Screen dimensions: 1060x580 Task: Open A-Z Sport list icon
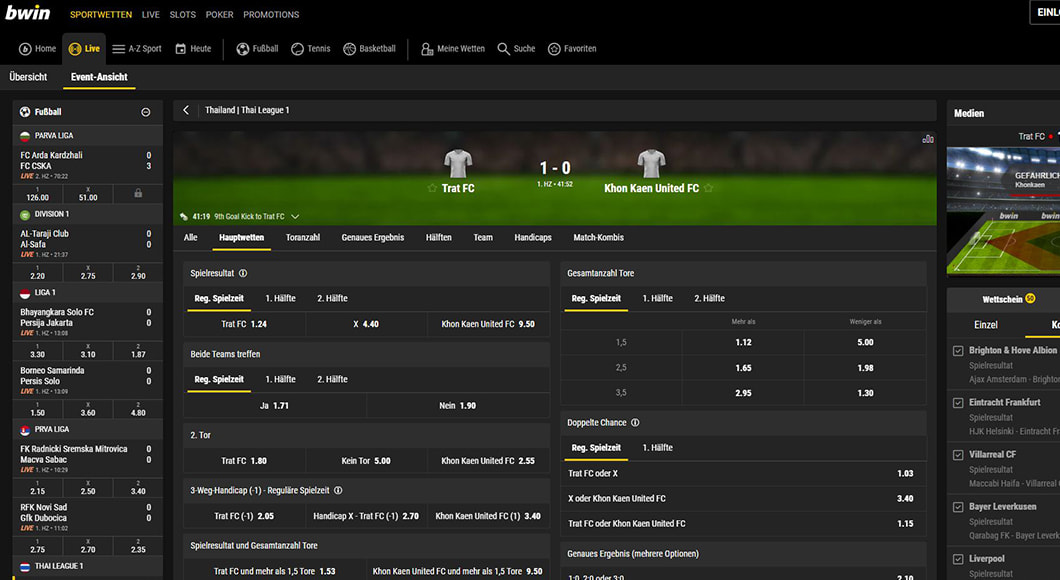click(x=118, y=49)
